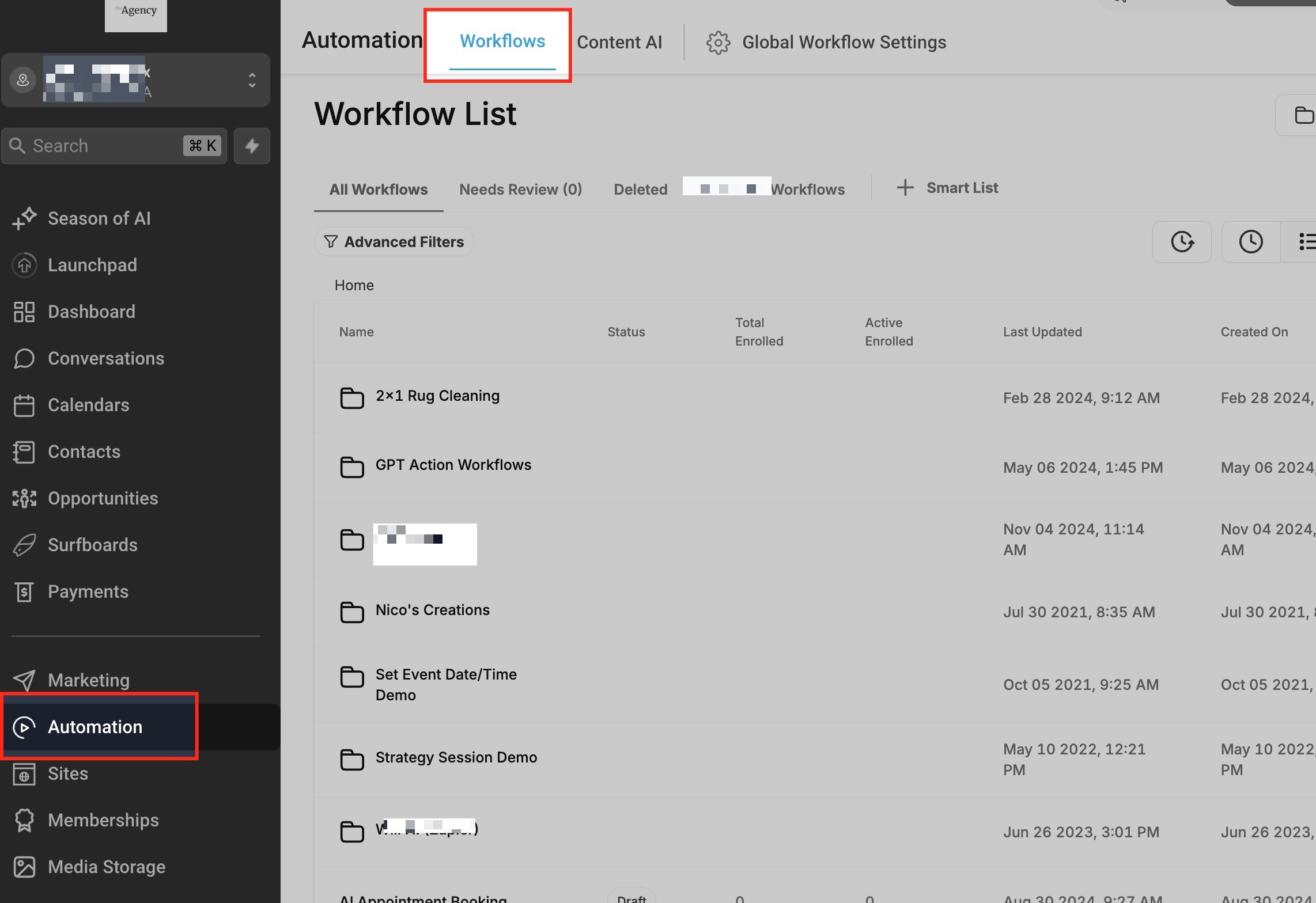Image resolution: width=1316 pixels, height=903 pixels.
Task: Click the Global Workflow Settings gear
Action: tap(718, 42)
